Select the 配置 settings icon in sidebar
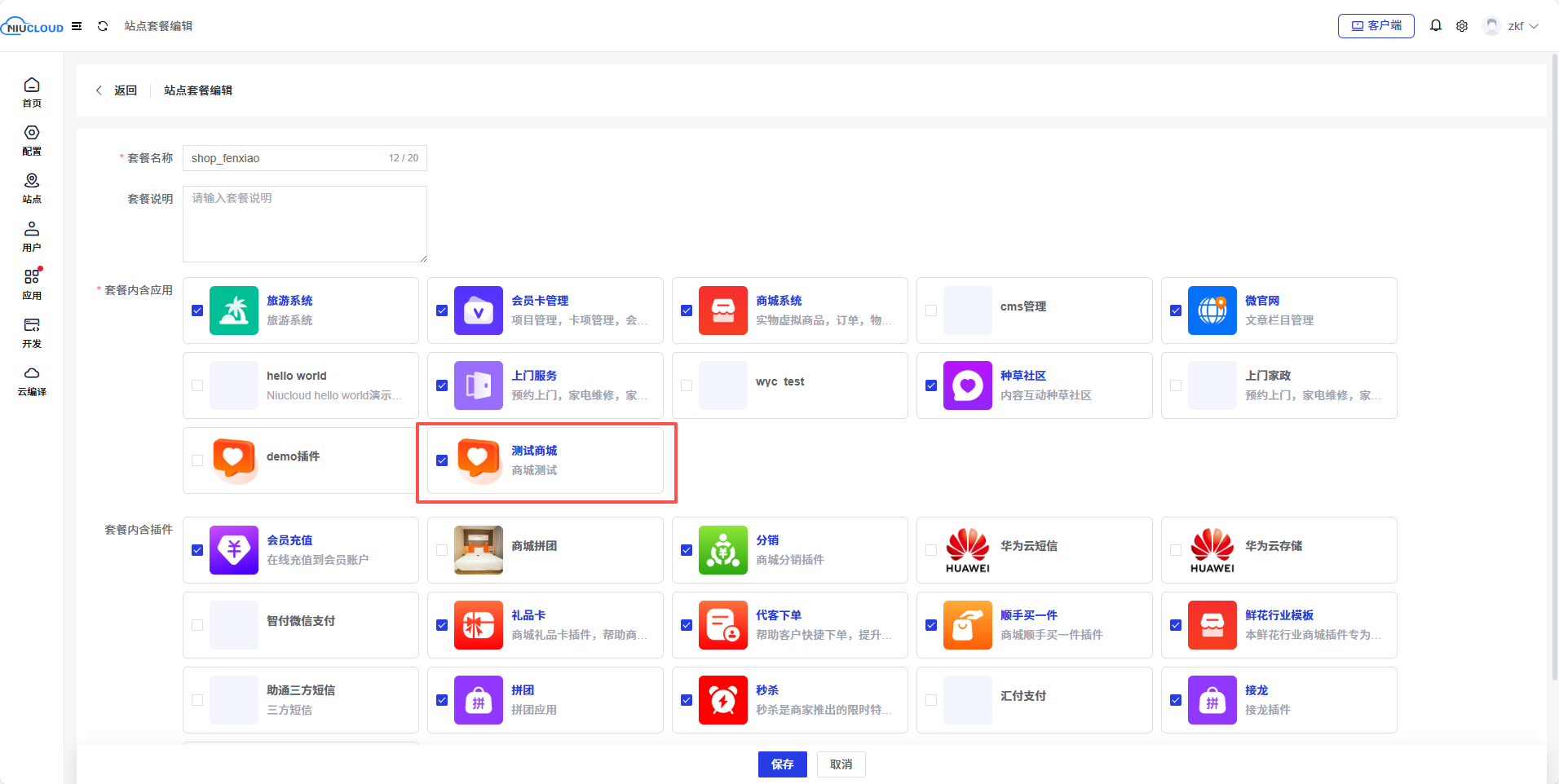This screenshot has width=1559, height=784. coord(32,139)
